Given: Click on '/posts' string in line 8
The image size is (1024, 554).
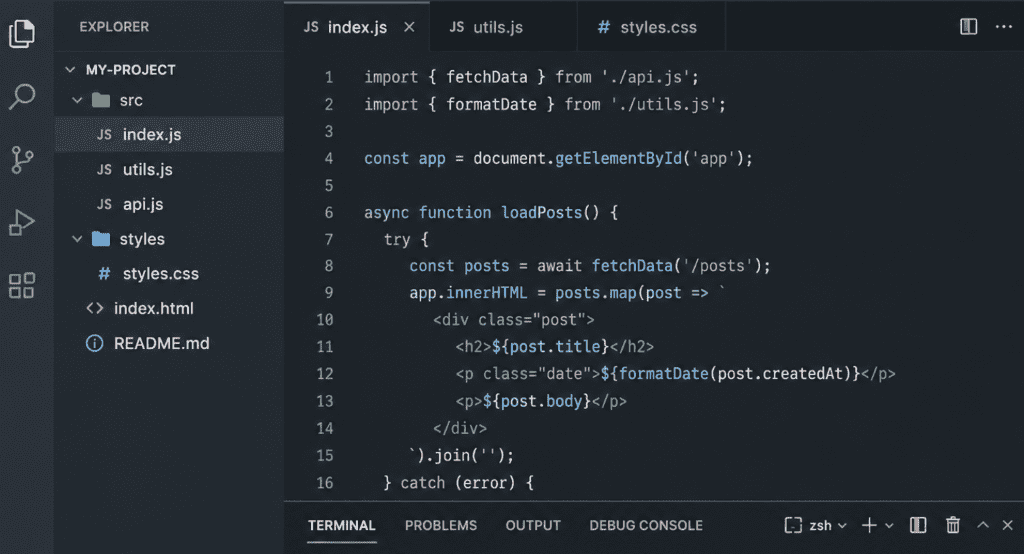Looking at the screenshot, I should (717, 266).
